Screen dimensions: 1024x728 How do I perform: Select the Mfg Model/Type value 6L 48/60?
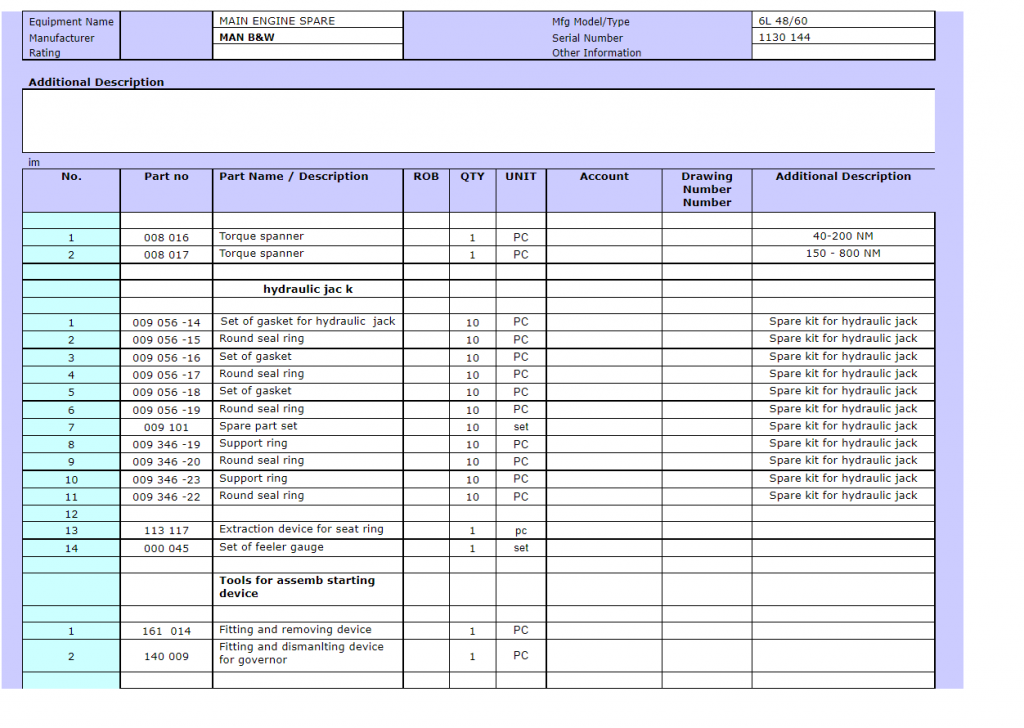[x=842, y=20]
